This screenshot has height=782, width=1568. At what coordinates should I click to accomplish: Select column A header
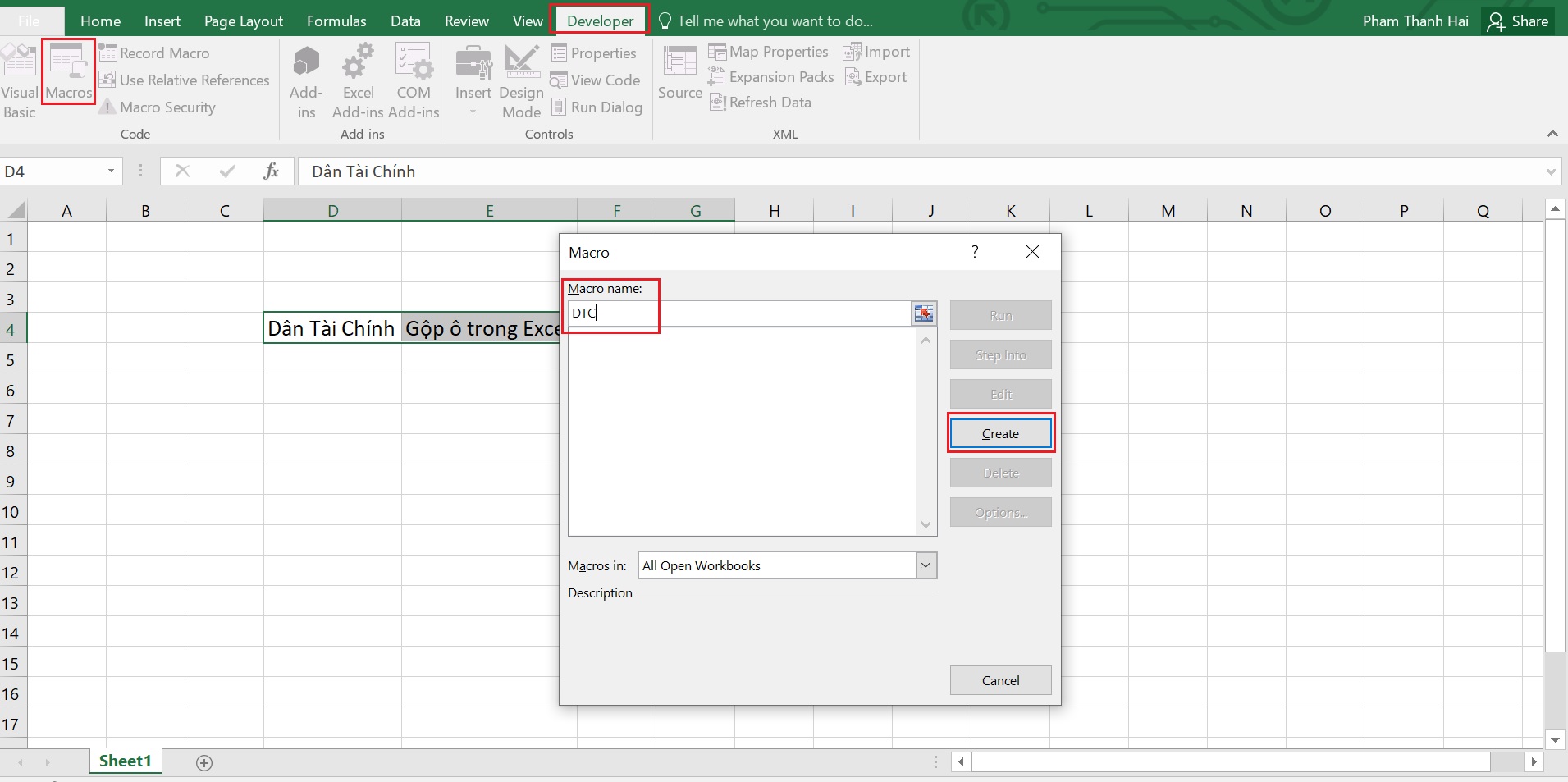pos(67,211)
